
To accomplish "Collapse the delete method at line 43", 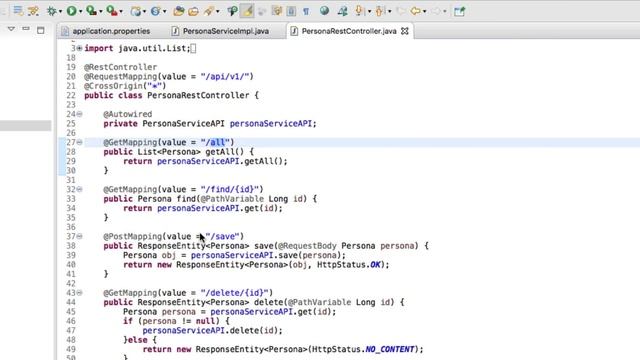I will coord(79,293).
